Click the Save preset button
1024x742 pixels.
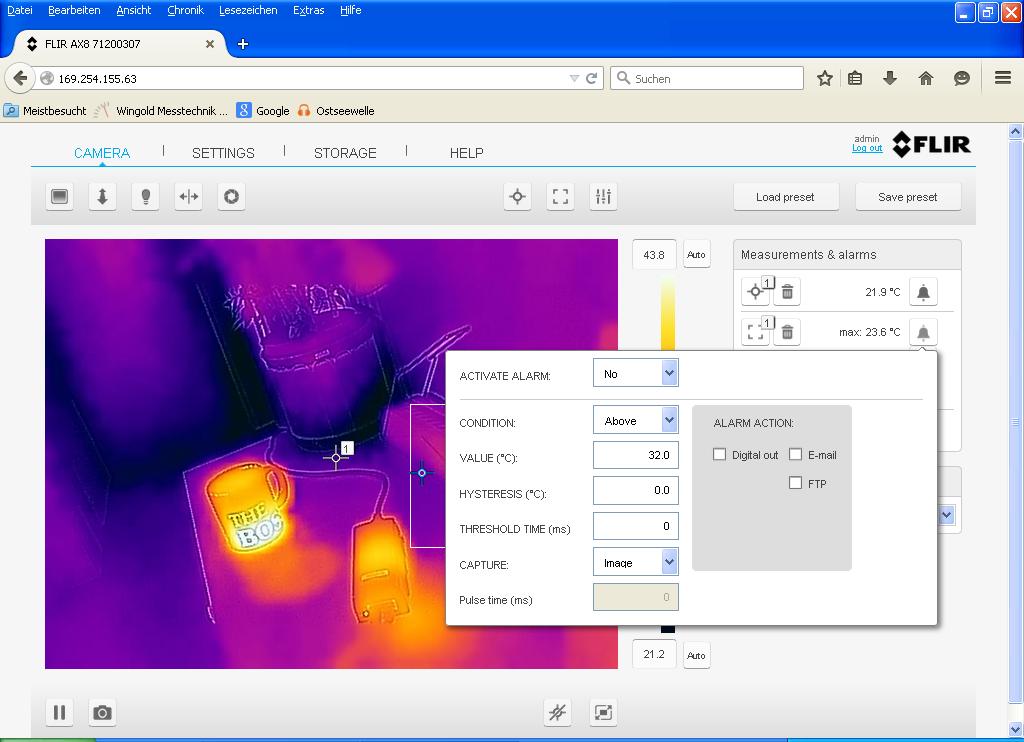(907, 197)
